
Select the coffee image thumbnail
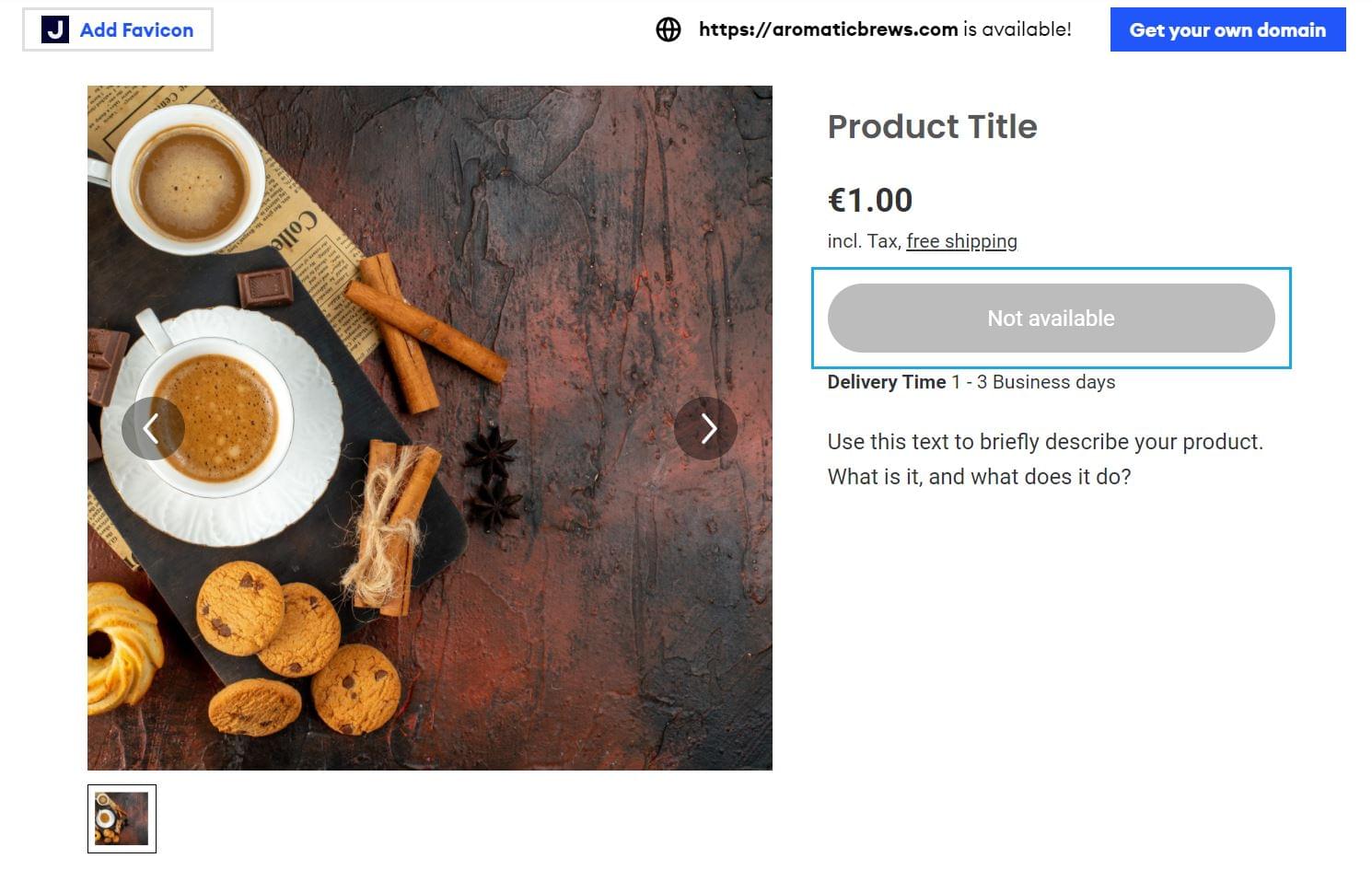coord(122,818)
